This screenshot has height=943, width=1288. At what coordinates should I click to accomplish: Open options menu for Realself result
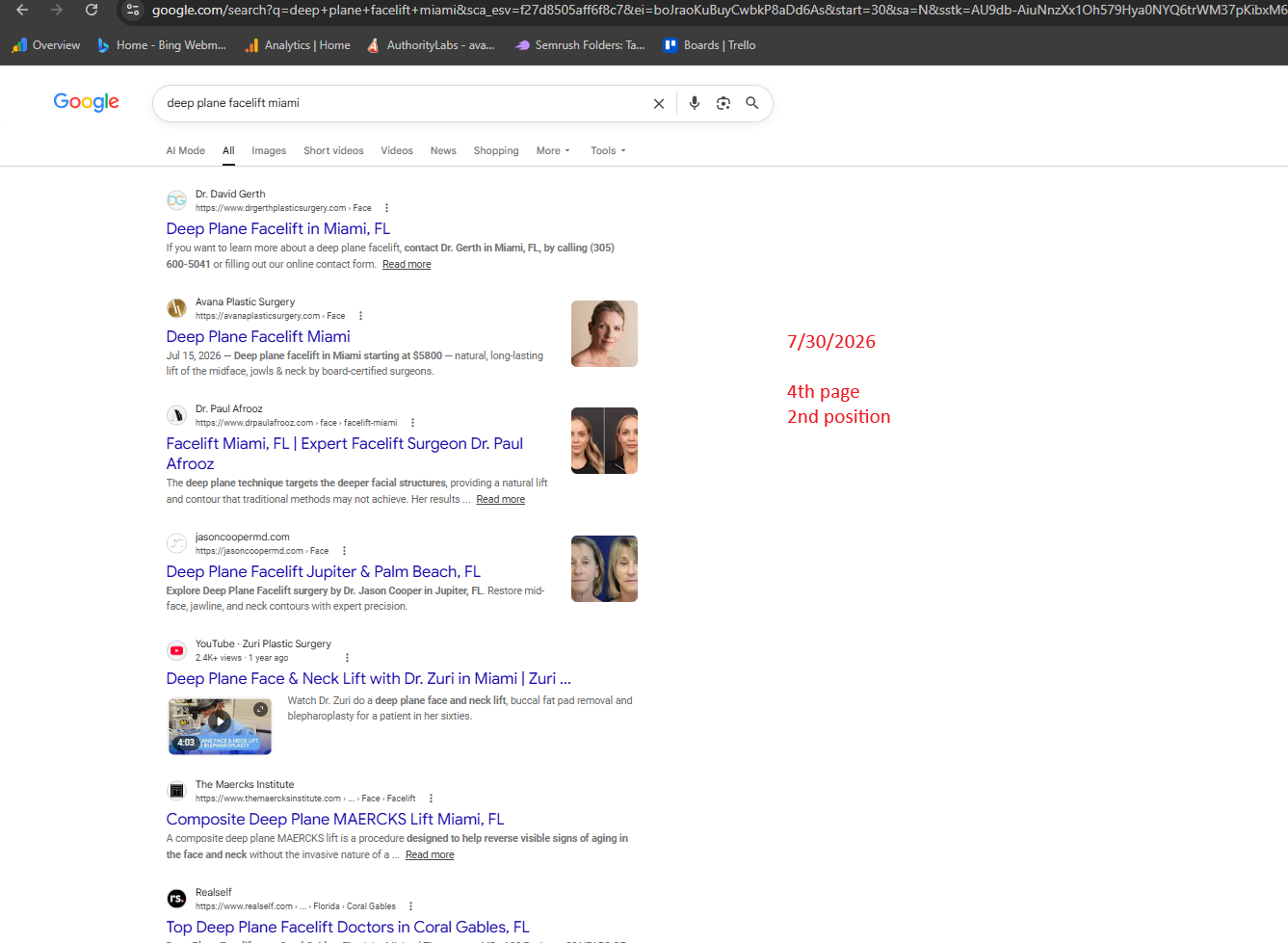410,906
